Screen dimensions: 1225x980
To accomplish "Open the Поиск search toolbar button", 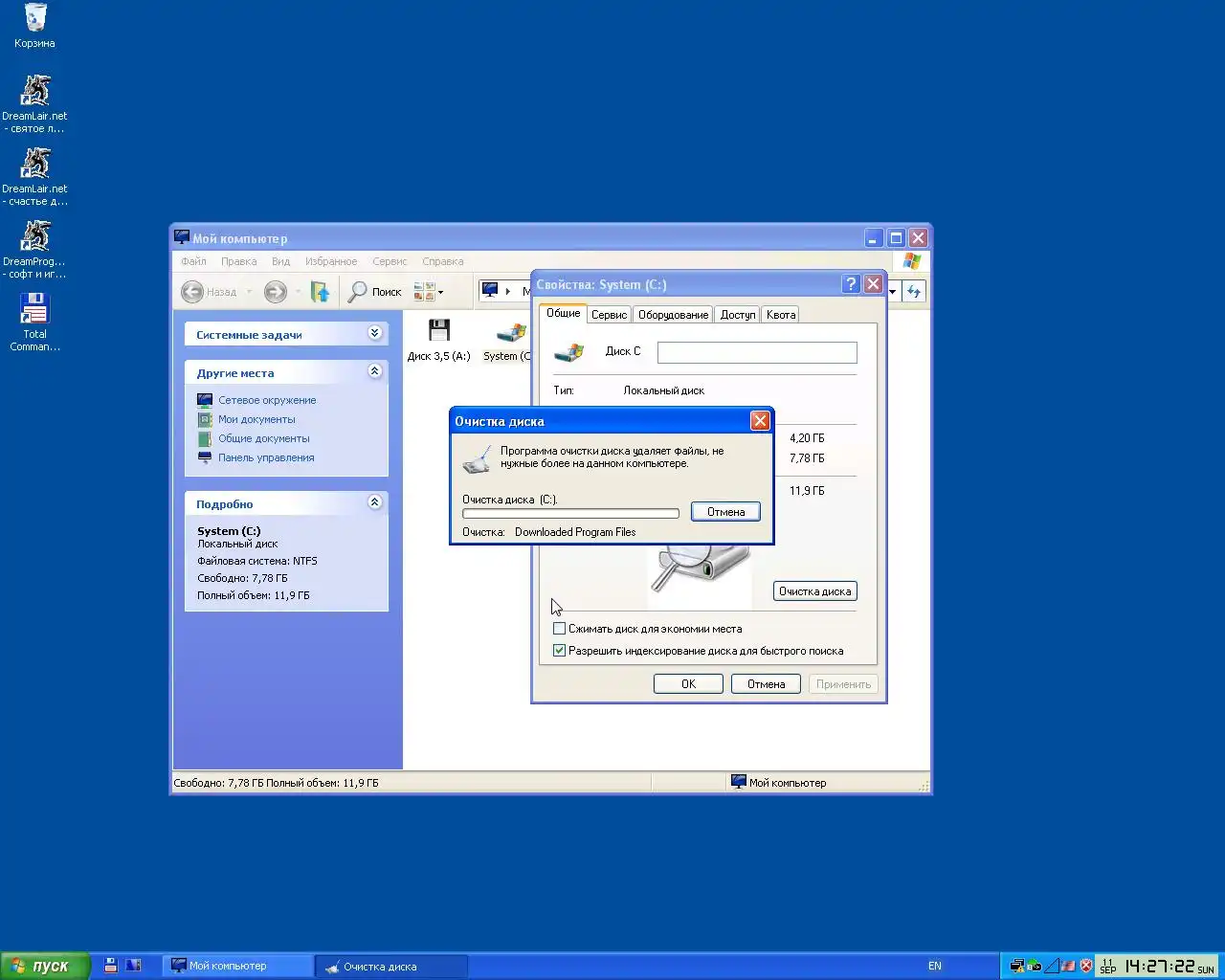I will coord(375,292).
